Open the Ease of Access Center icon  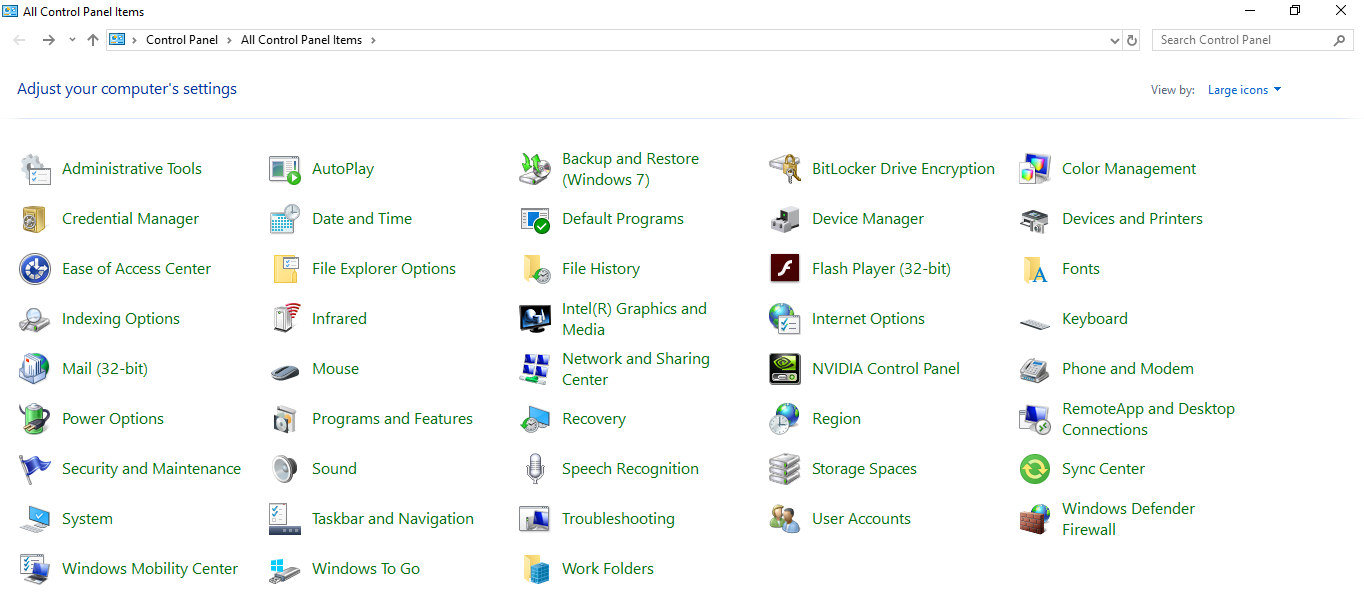coord(35,269)
